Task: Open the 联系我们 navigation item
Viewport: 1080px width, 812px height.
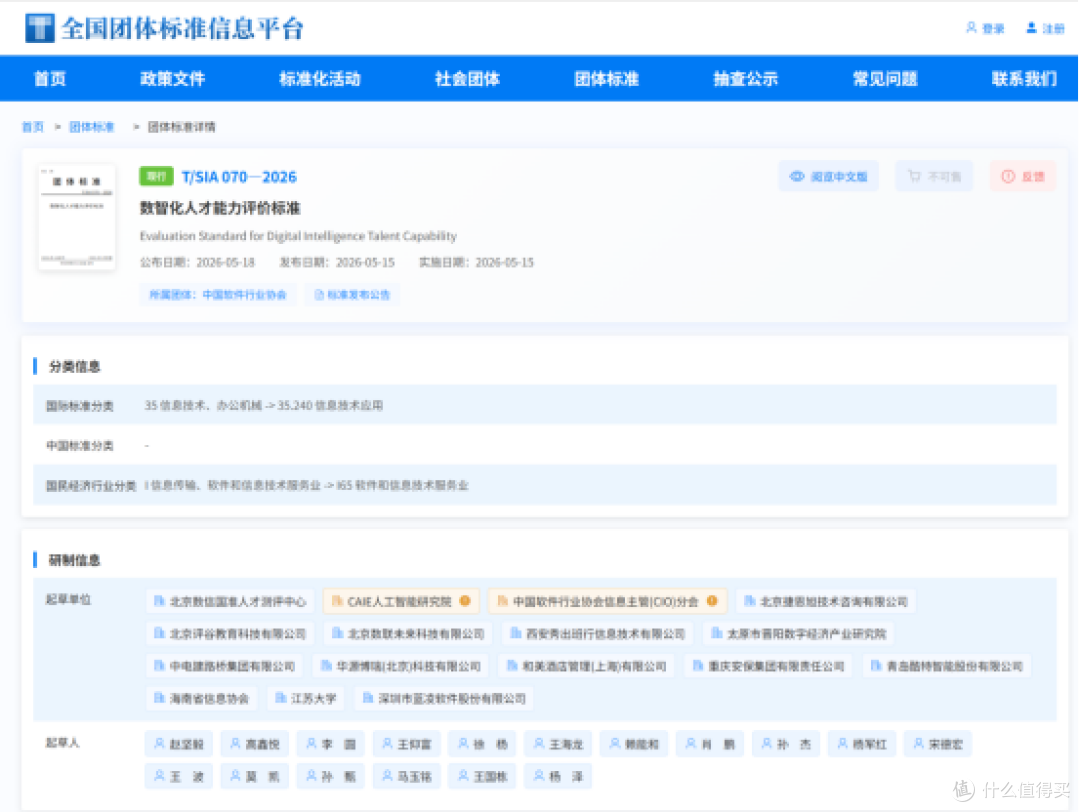Action: [1024, 79]
